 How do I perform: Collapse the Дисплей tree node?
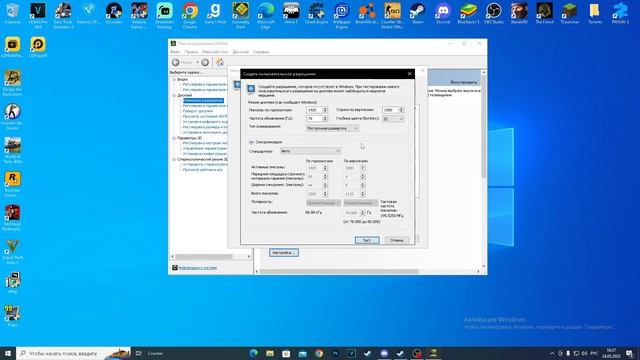tap(174, 95)
